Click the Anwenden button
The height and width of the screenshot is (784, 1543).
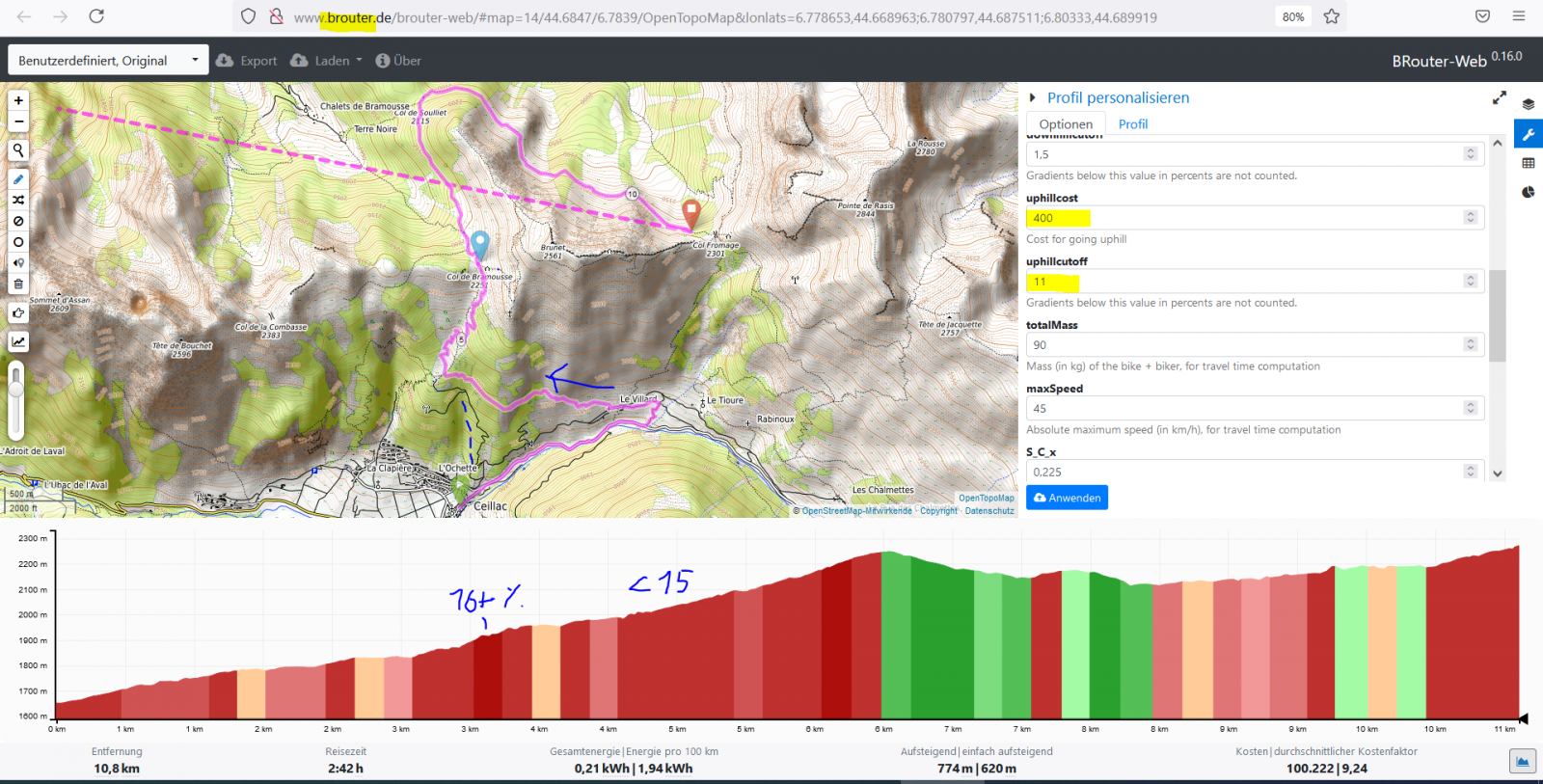click(1067, 498)
